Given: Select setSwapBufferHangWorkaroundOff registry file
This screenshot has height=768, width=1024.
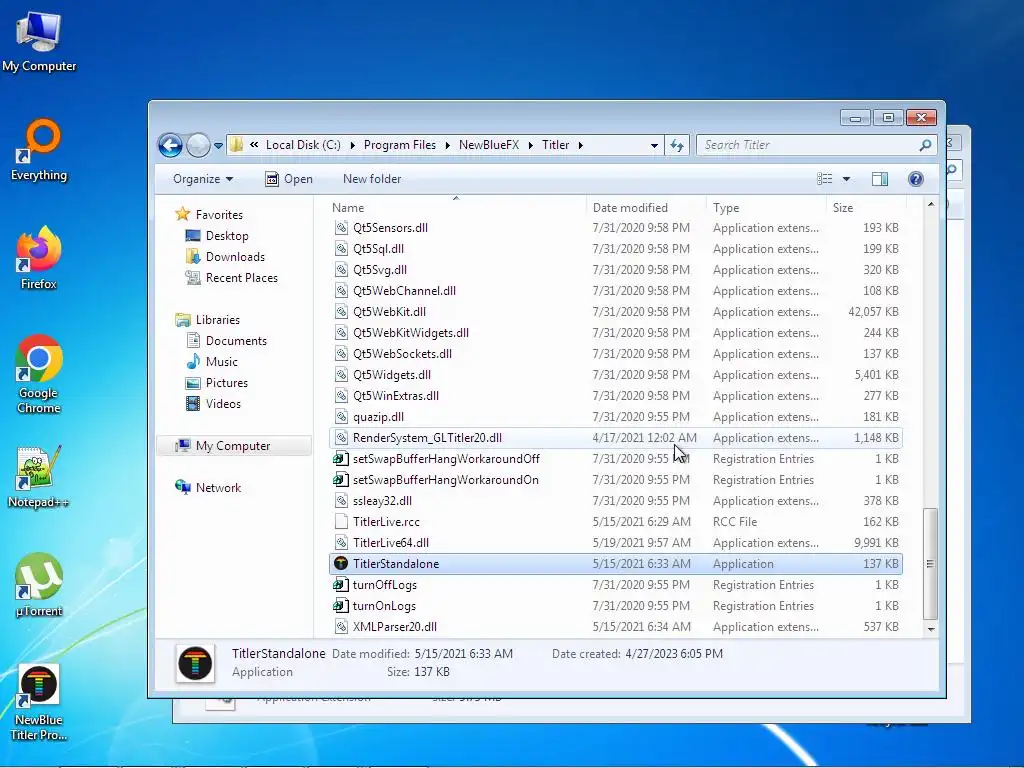Looking at the screenshot, I should (x=616, y=458).
